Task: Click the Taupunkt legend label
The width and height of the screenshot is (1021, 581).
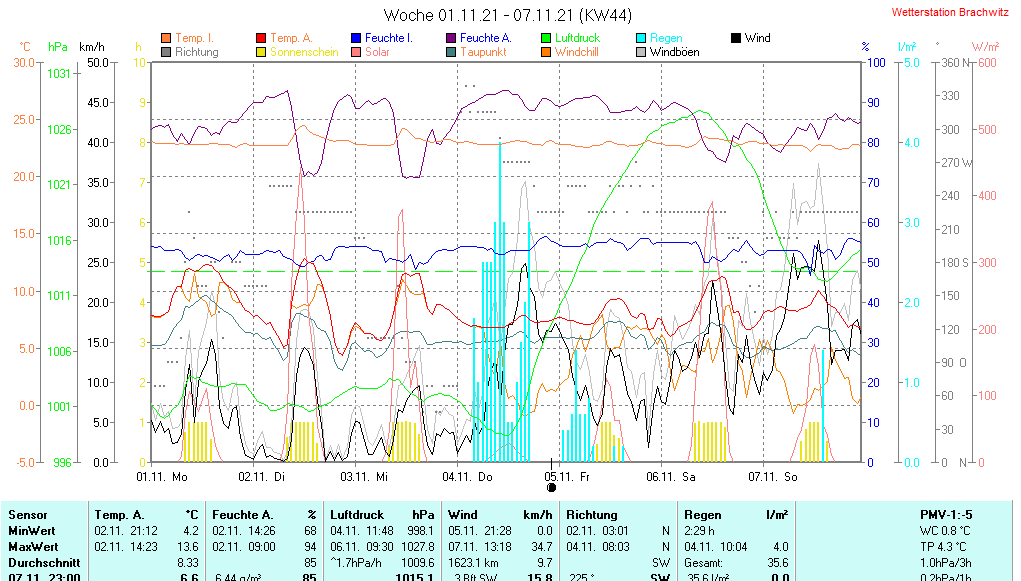Action: point(481,52)
